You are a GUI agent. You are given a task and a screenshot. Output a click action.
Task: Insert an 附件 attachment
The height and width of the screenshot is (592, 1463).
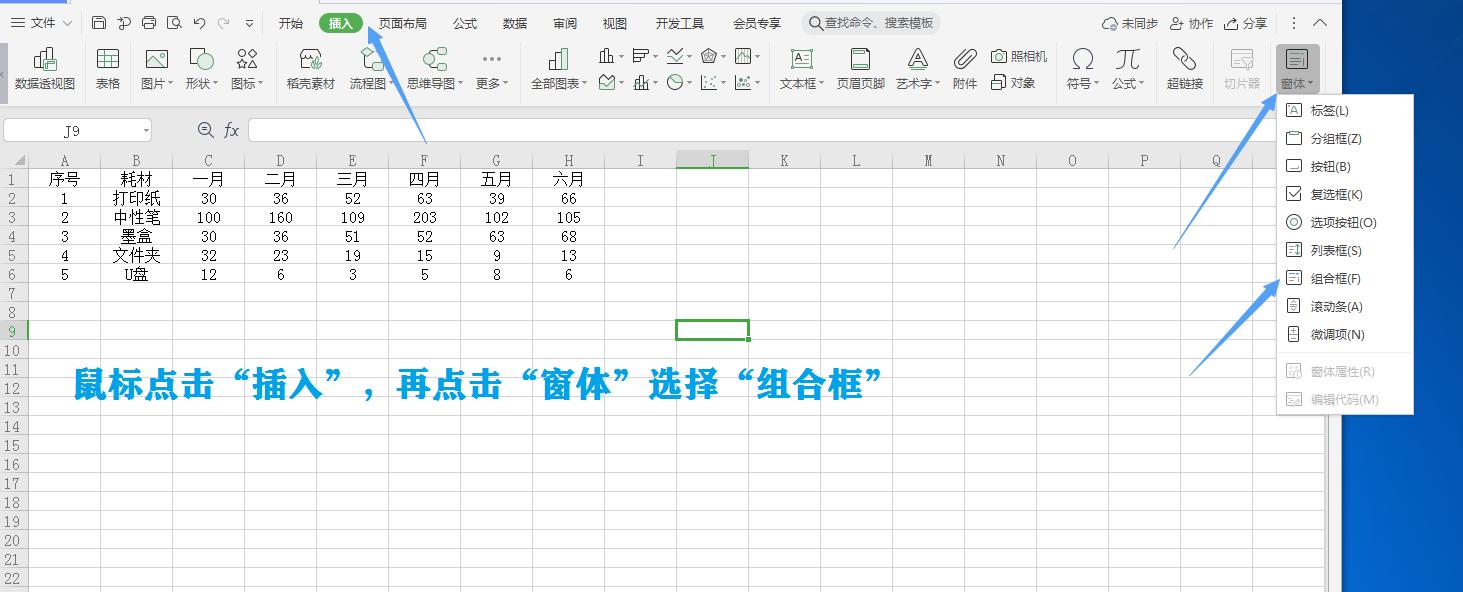coord(964,70)
